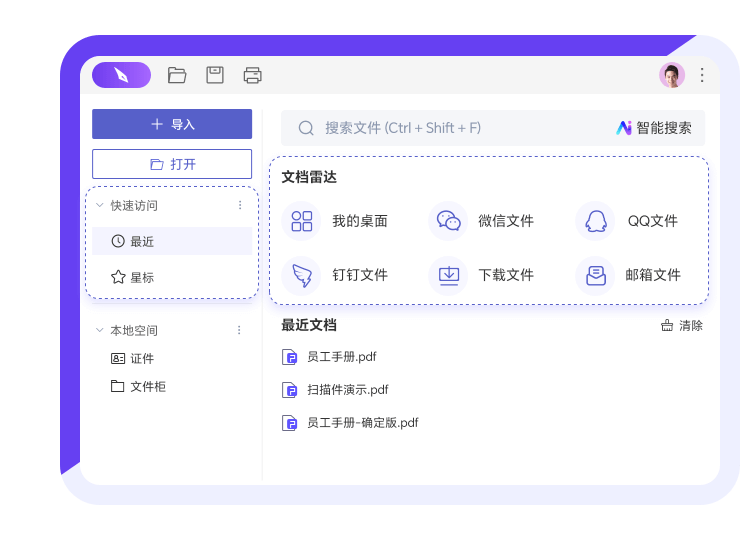Click 清除 to clear recent documents

point(682,325)
